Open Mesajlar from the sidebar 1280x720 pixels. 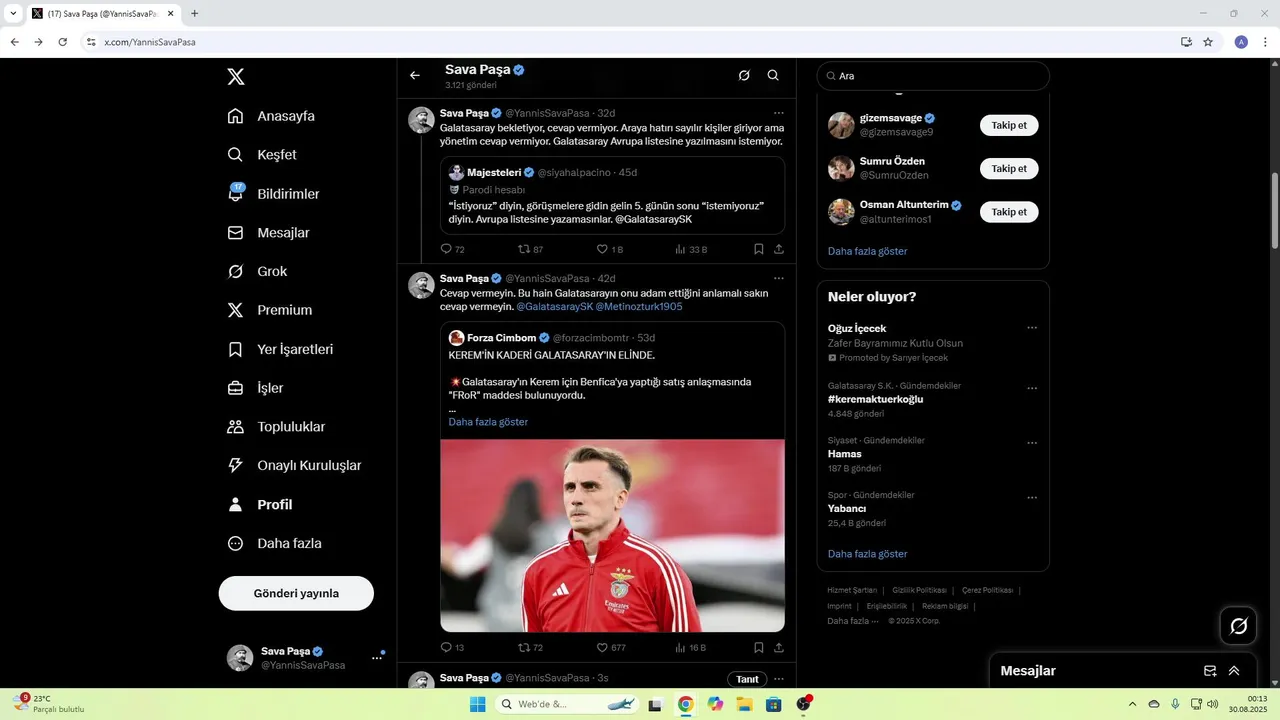click(268, 233)
